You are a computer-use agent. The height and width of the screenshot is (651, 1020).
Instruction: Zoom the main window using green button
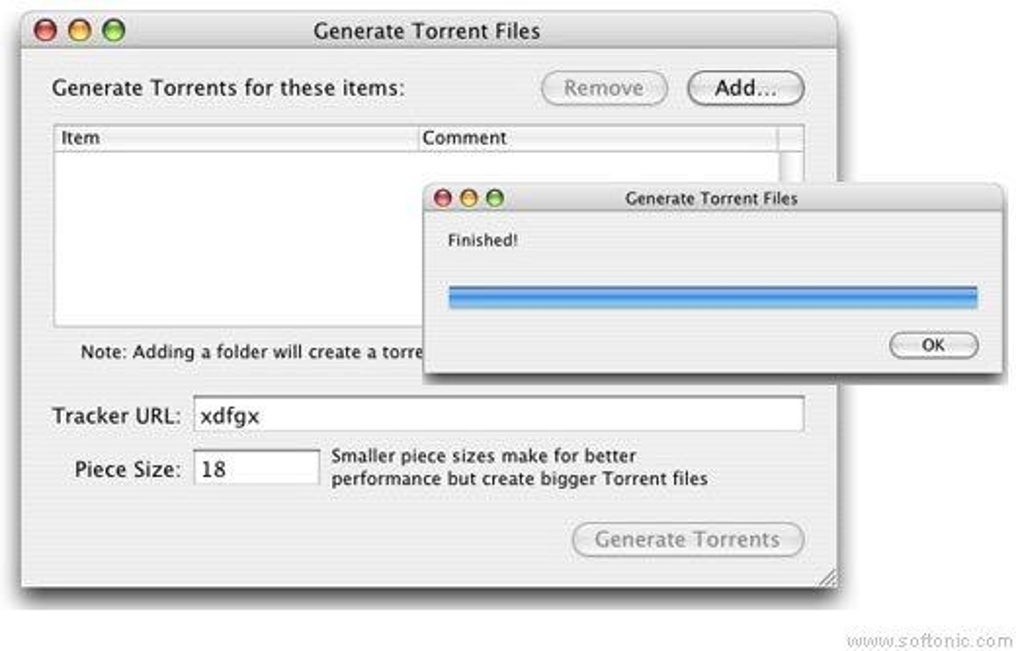[x=113, y=31]
